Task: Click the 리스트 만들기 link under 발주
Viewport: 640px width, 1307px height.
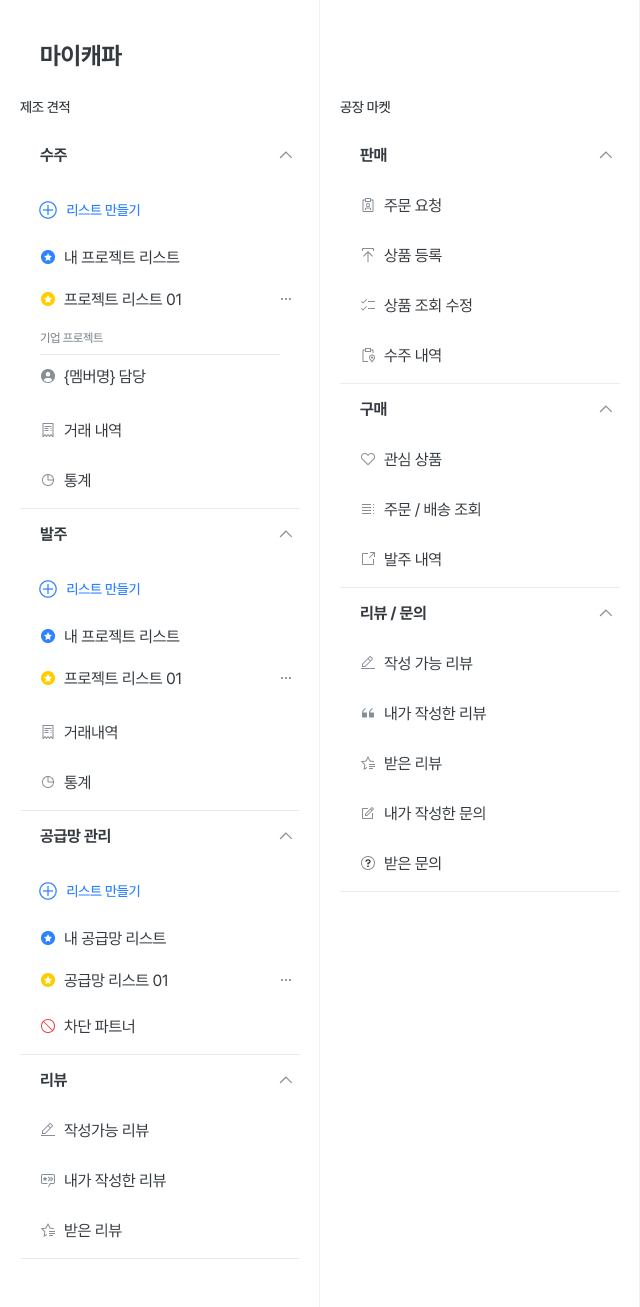Action: point(94,589)
